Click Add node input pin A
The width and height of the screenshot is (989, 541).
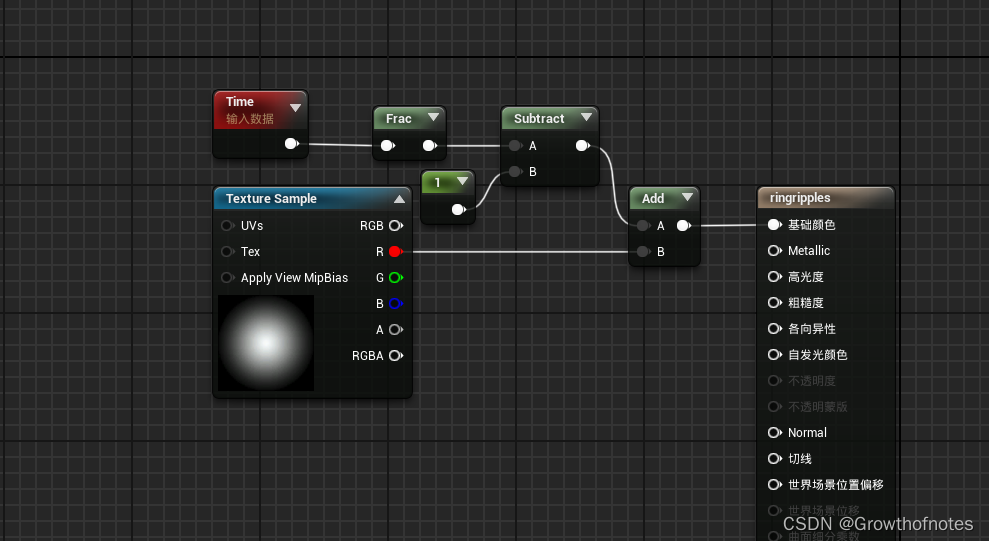643,226
